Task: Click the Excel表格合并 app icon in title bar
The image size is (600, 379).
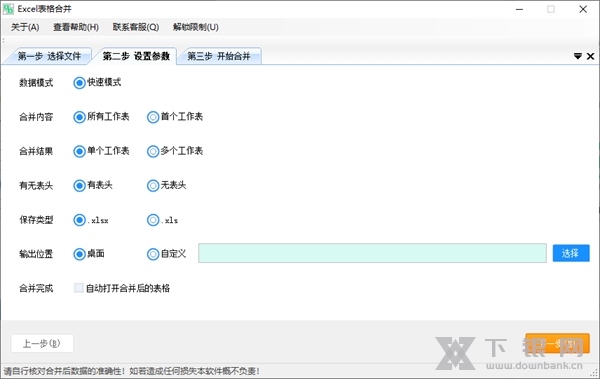Action: click(8, 9)
